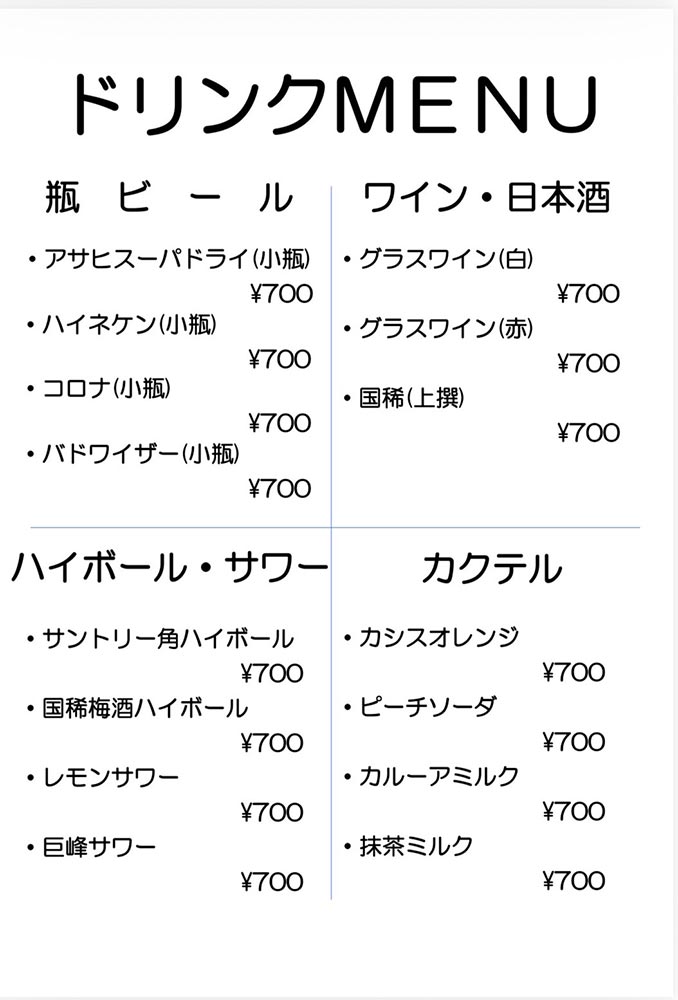
Task: Choose アサヒスーパードライ(小瓶) item
Action: (176, 260)
